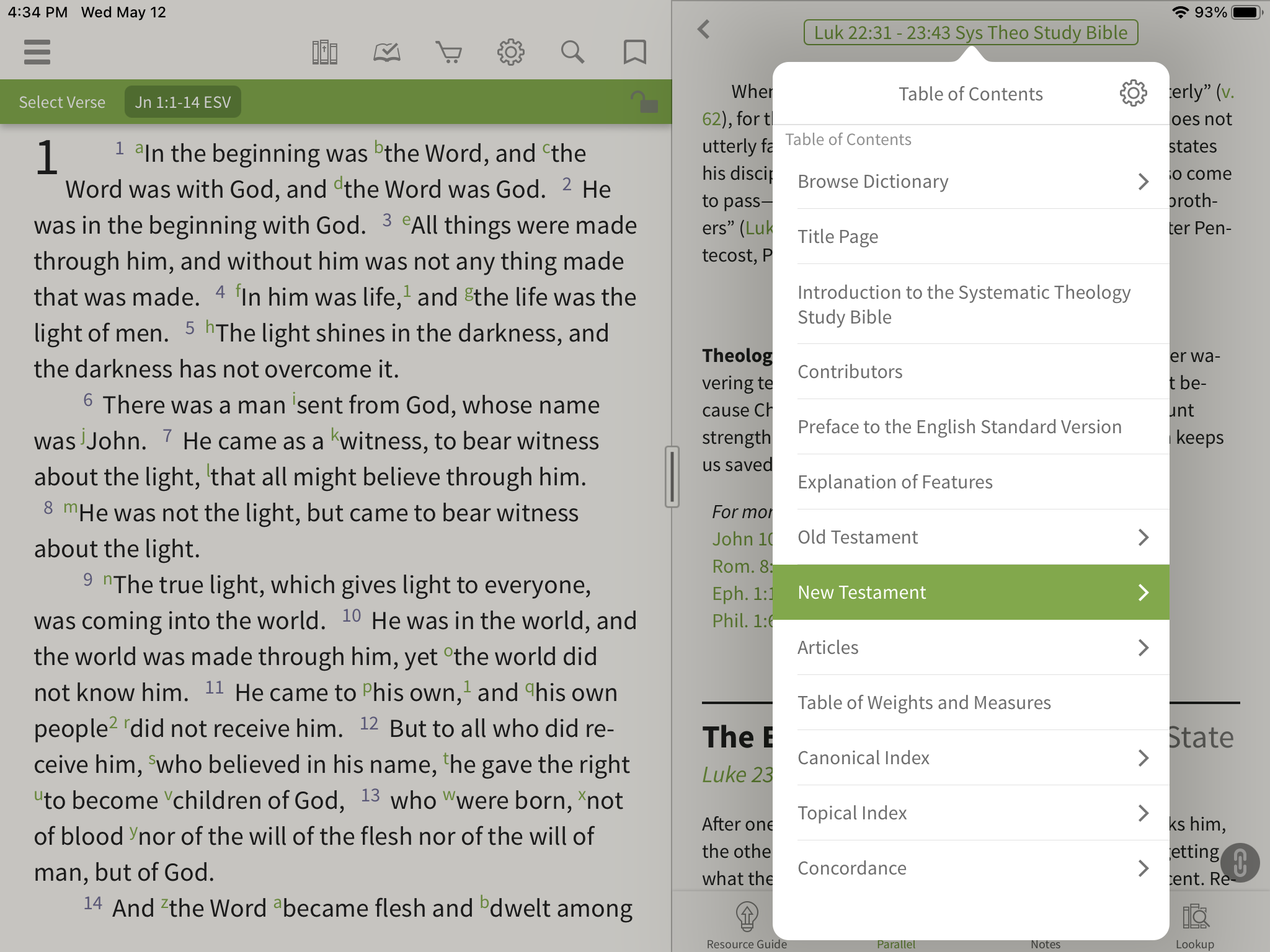
Task: Expand Browse Dictionary
Action: [971, 181]
